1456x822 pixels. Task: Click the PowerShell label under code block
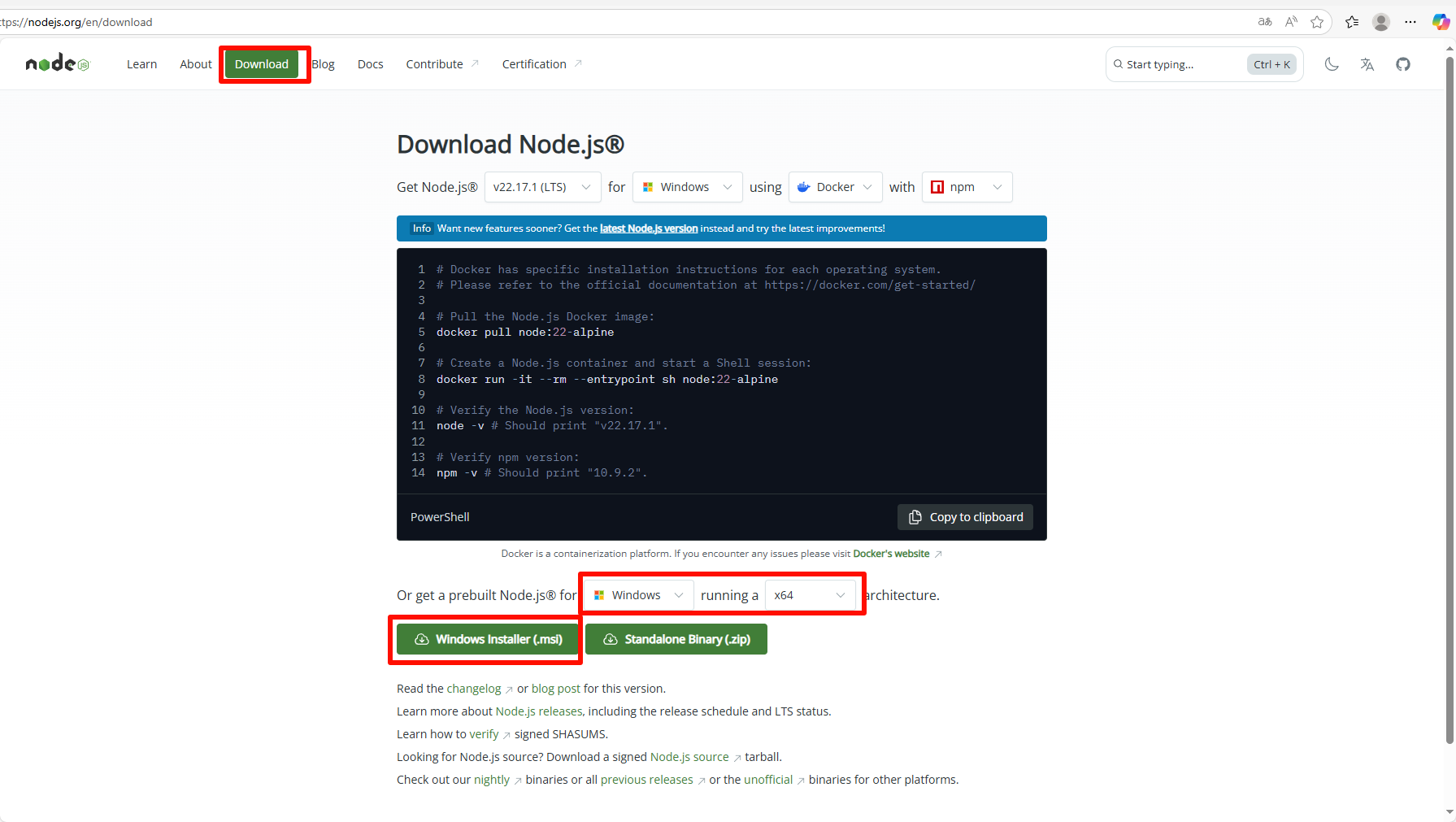pyautogui.click(x=440, y=517)
